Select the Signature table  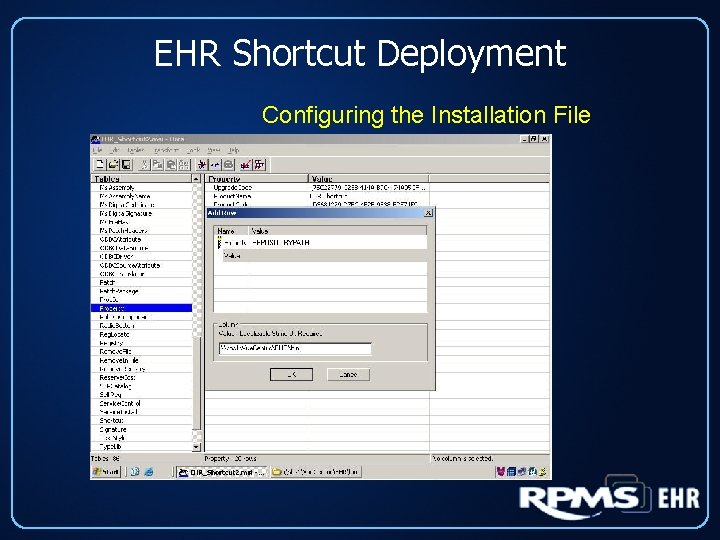[141, 429]
